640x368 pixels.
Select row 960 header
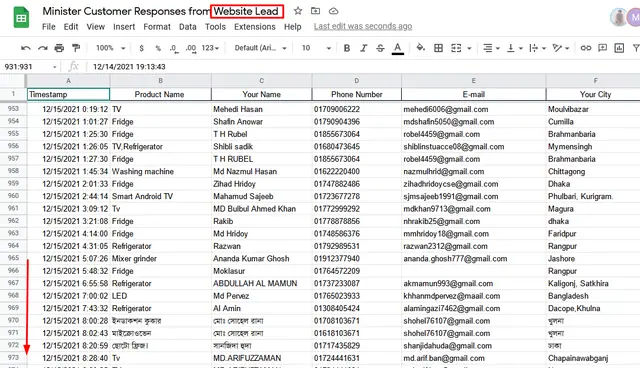13,196
